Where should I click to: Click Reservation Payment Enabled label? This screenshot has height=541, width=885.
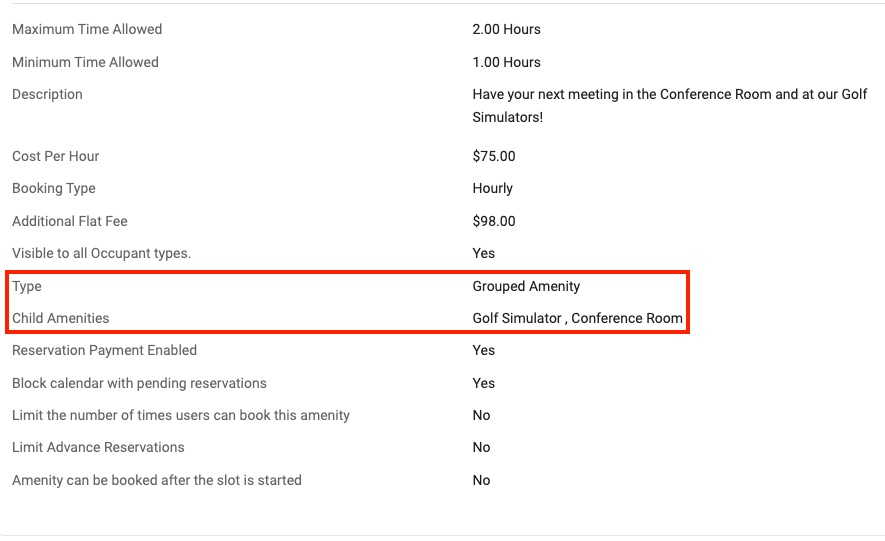[104, 350]
